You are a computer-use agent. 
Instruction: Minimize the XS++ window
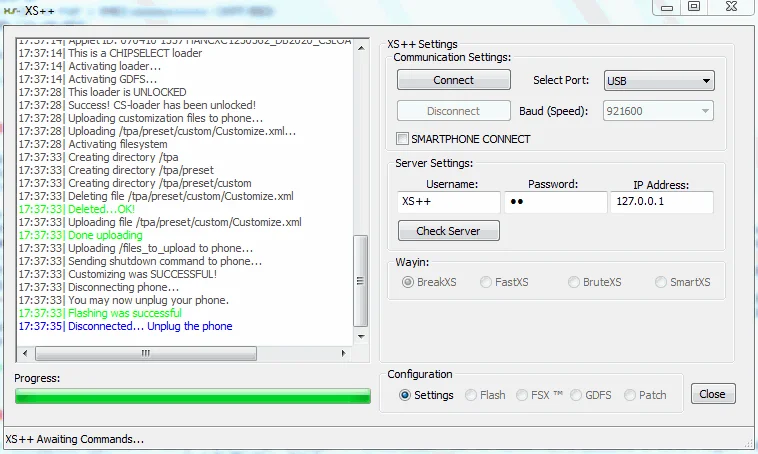(667, 7)
